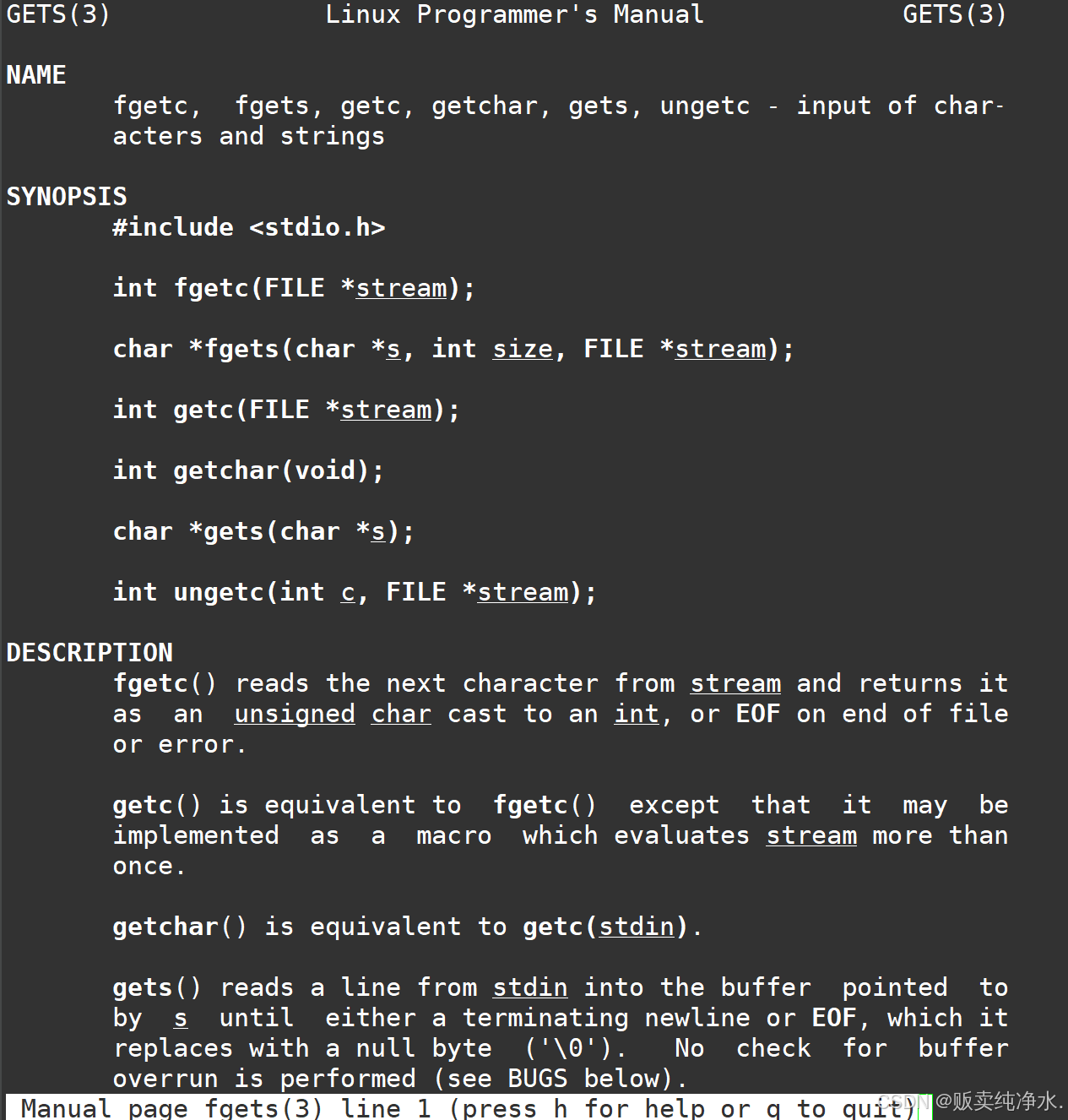
Task: Click the #include <stdio.h> line
Action: pyautogui.click(x=249, y=227)
